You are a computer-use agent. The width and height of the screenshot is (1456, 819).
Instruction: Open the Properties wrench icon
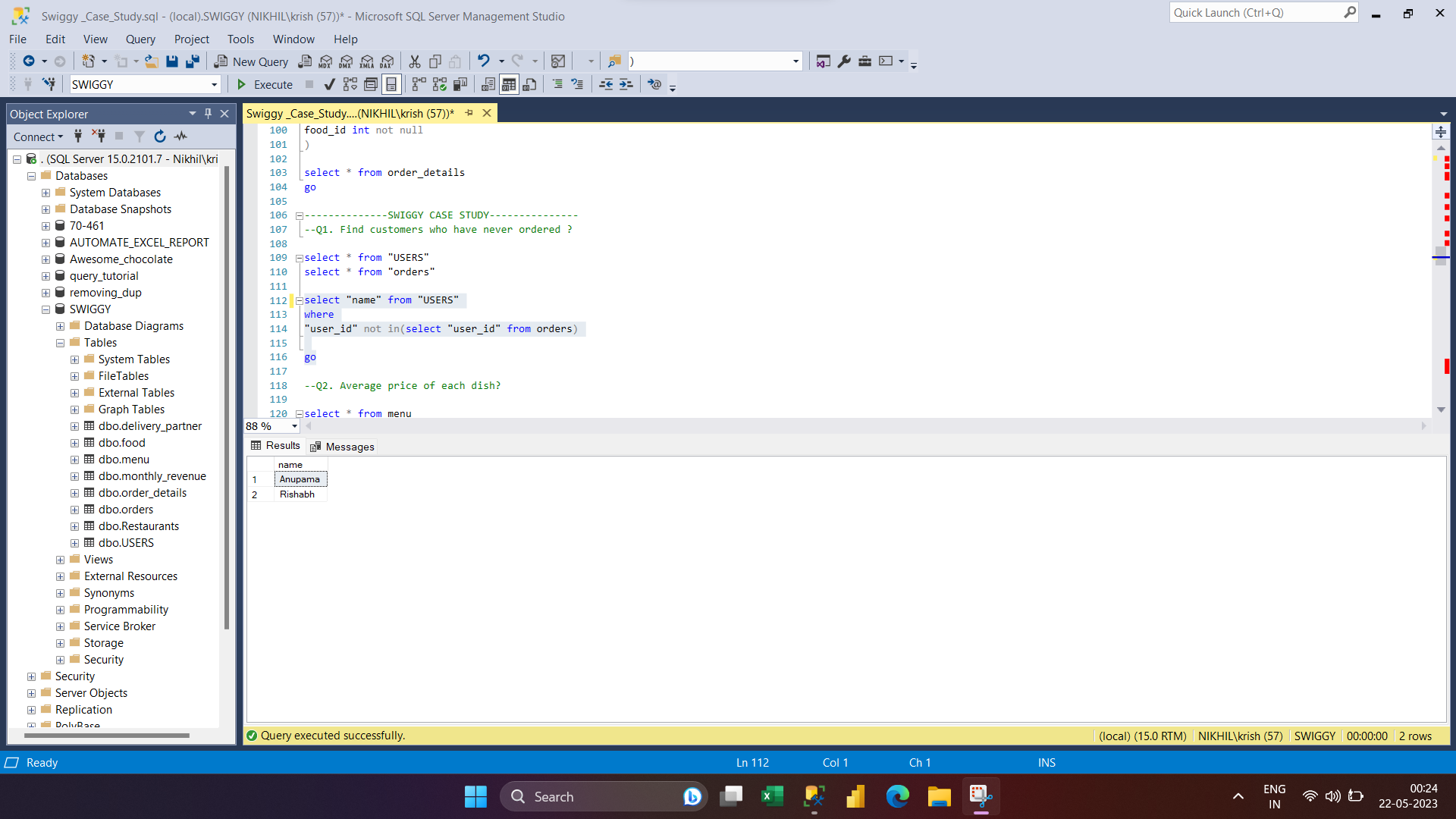coord(844,61)
